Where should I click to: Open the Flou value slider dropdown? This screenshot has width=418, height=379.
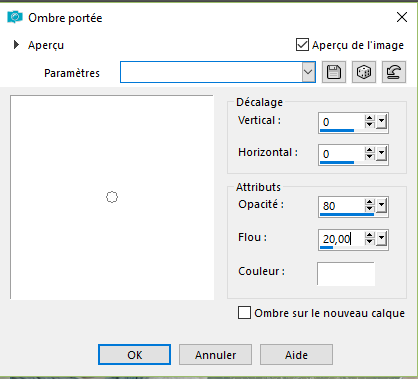(382, 239)
